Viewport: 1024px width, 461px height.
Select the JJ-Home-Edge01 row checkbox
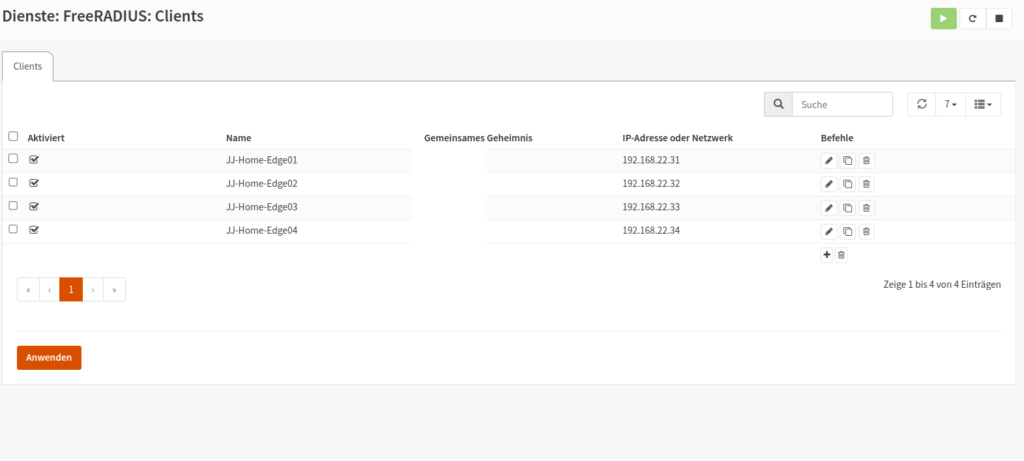pyautogui.click(x=13, y=159)
